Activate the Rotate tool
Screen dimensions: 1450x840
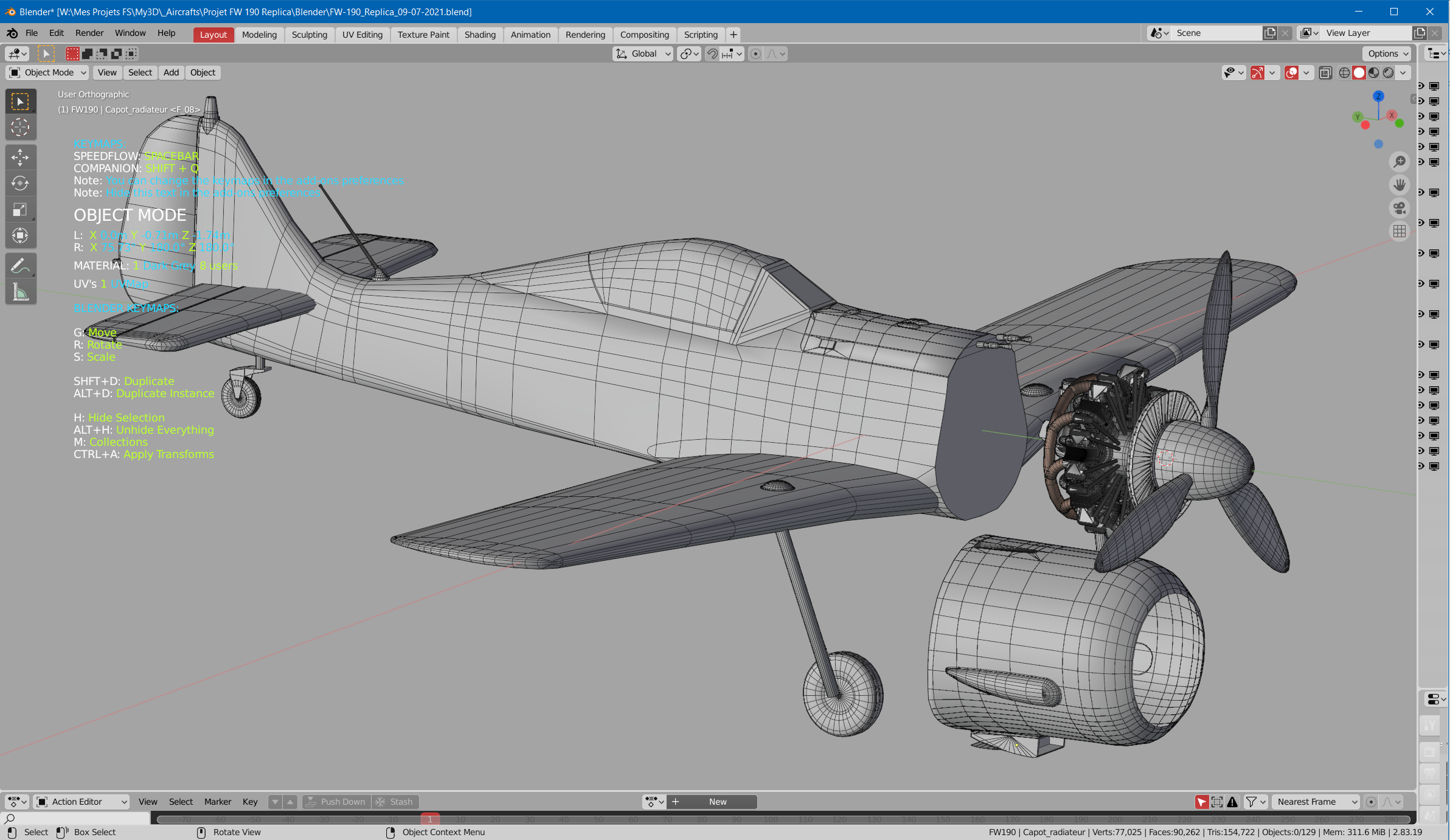pyautogui.click(x=21, y=183)
